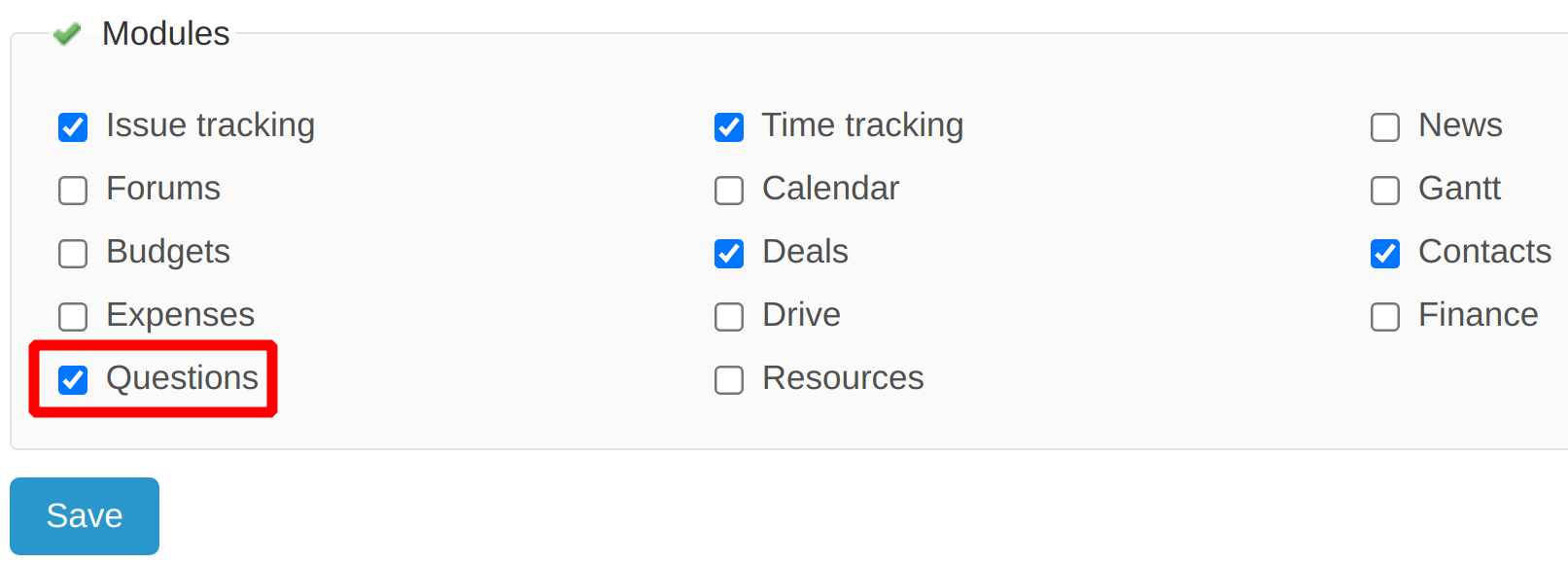Click the Modules section heading text
Viewport: 1568px width, 563px height.
click(166, 34)
